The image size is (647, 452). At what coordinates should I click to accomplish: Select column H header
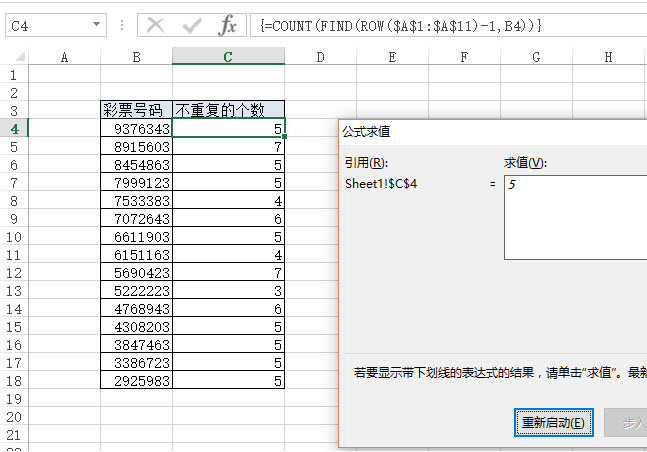[x=608, y=57]
